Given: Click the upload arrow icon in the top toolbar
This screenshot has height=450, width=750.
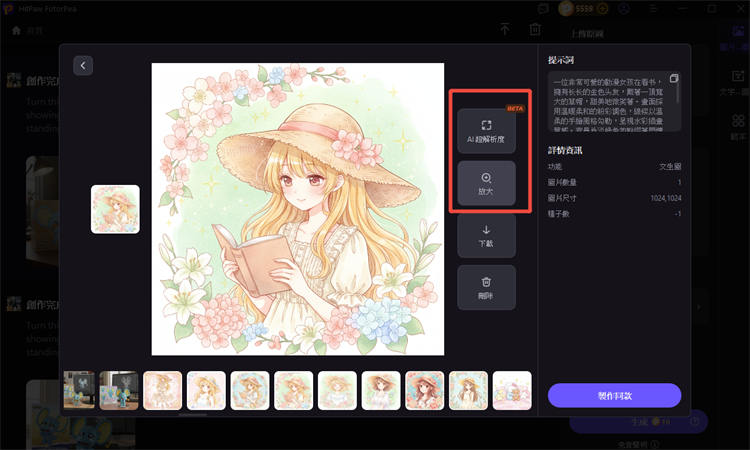Looking at the screenshot, I should click(x=505, y=30).
